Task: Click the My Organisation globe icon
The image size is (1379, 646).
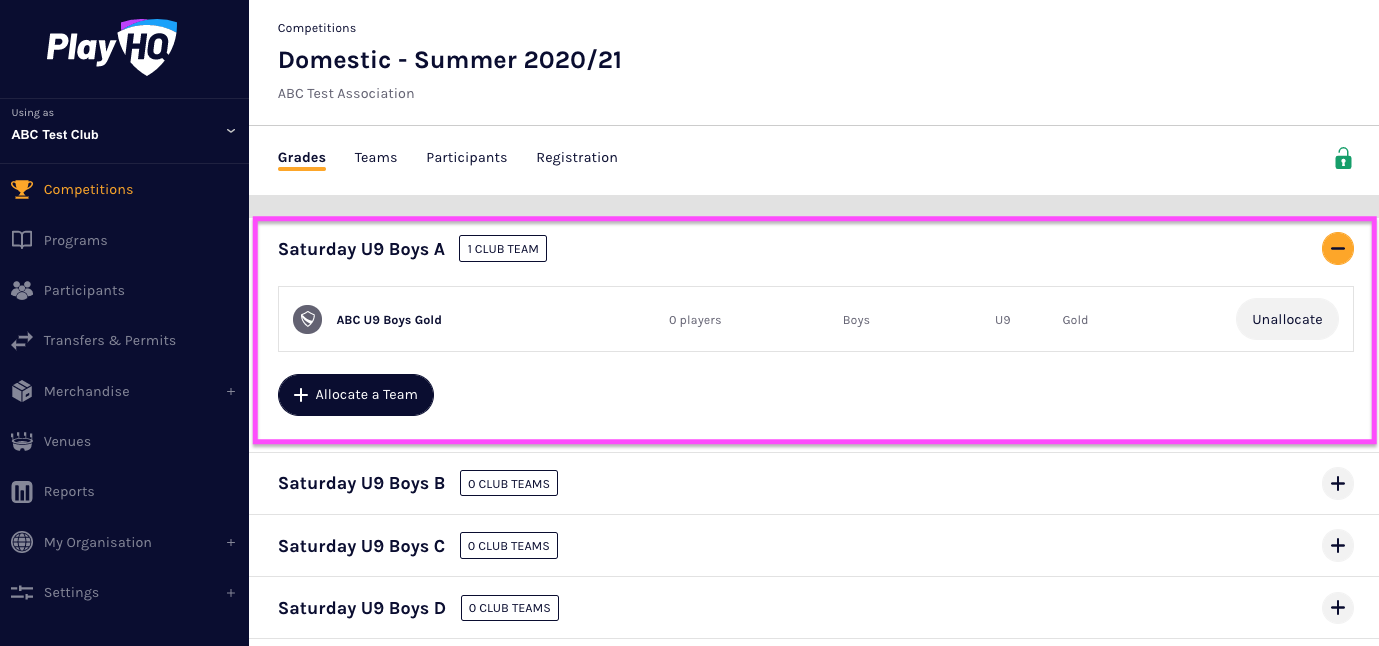Action: pyautogui.click(x=22, y=542)
